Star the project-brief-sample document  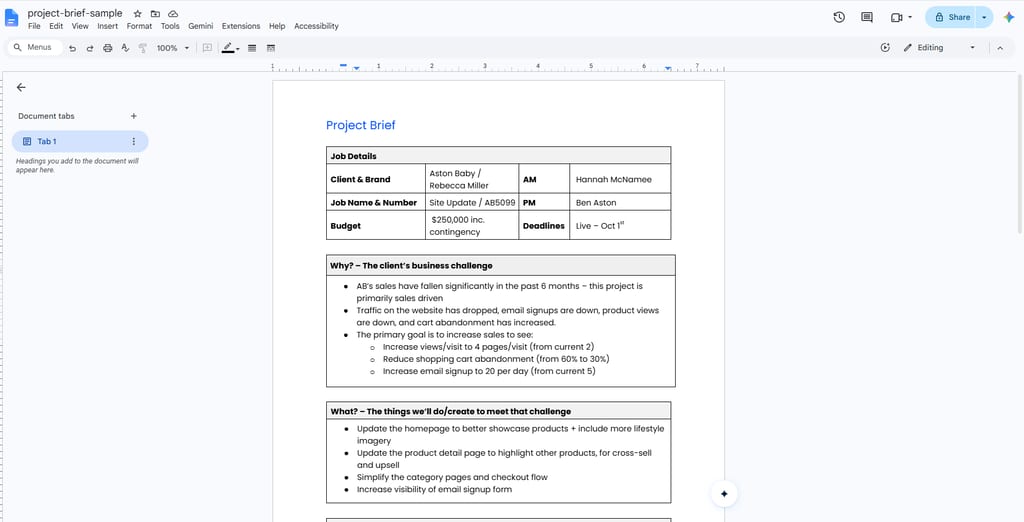[137, 14]
